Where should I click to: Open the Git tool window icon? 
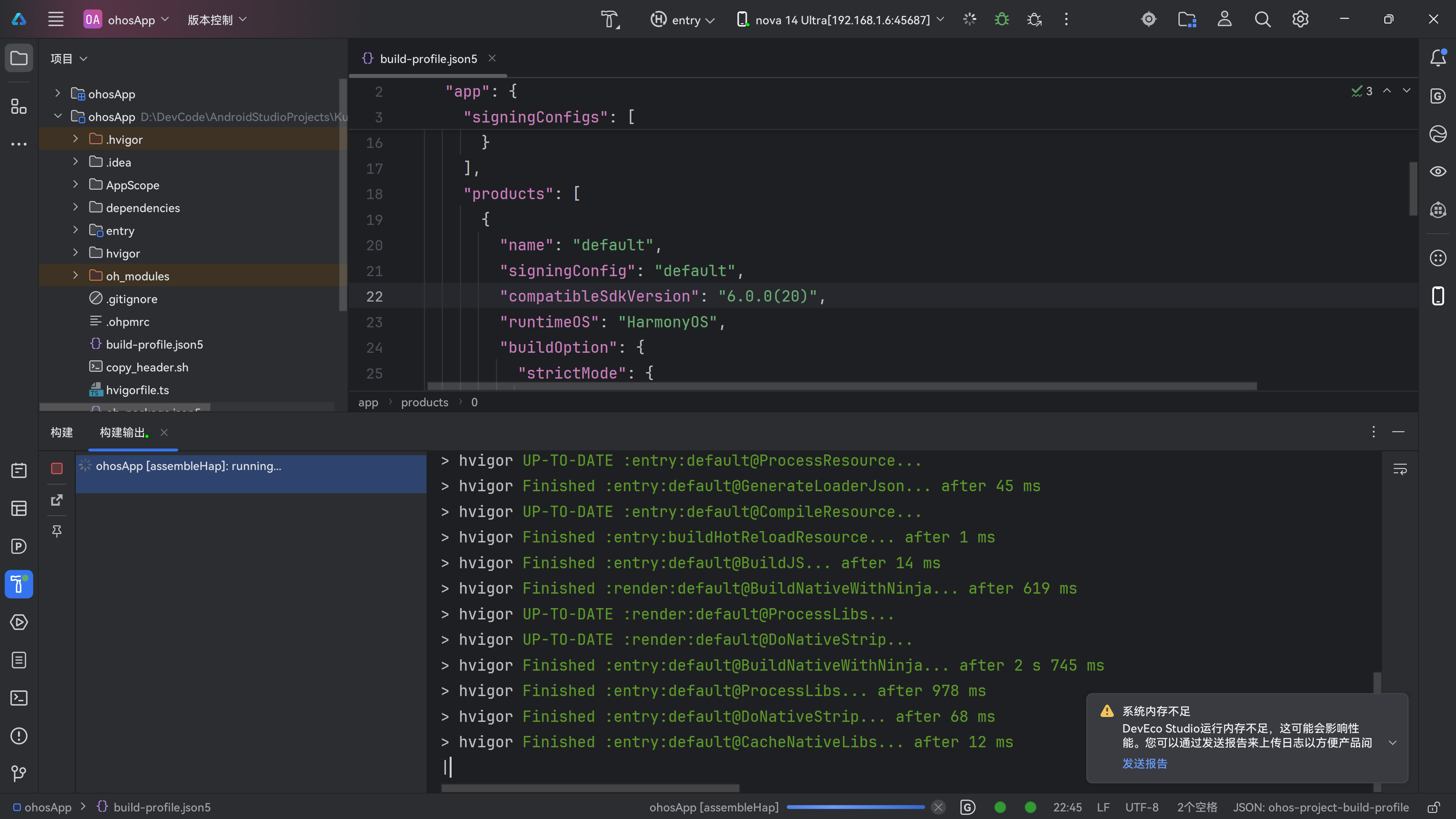(19, 773)
